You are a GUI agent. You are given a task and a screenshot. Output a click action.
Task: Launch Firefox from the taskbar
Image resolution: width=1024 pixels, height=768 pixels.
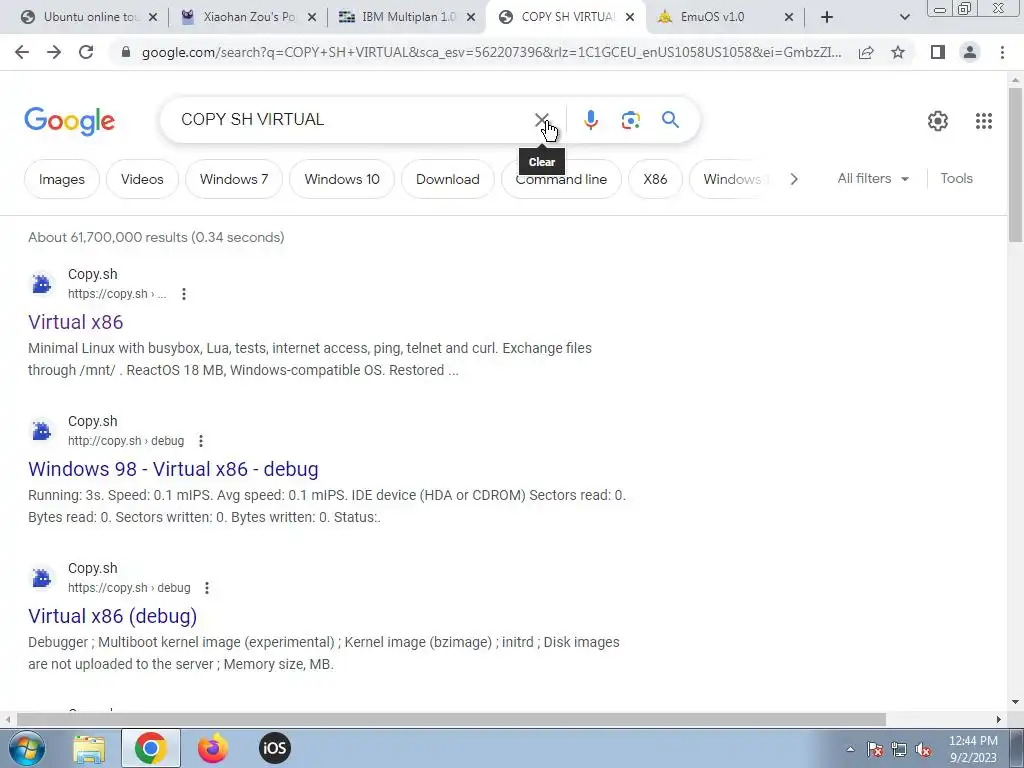[213, 748]
